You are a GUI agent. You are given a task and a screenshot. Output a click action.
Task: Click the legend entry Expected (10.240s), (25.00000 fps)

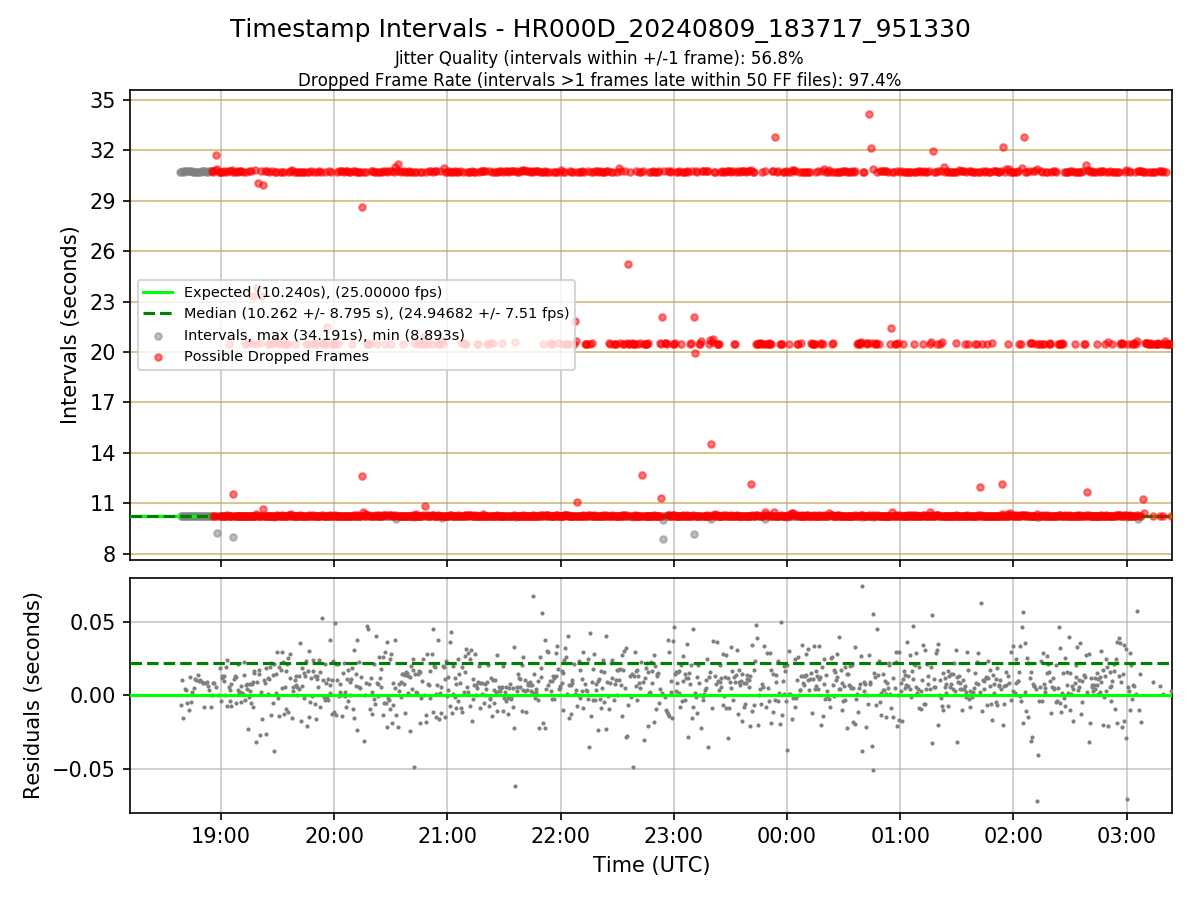313,292
